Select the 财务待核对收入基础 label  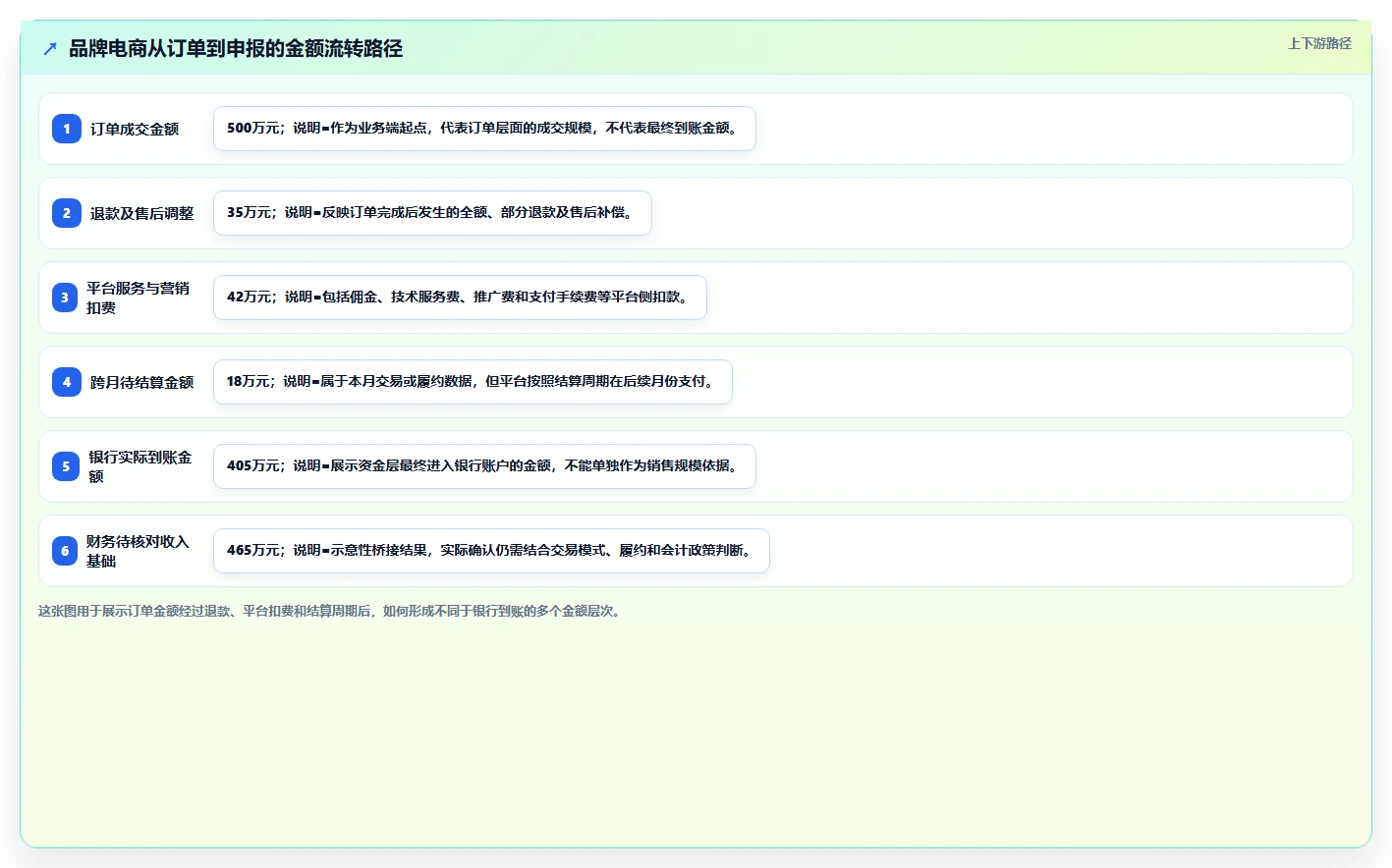tap(138, 551)
